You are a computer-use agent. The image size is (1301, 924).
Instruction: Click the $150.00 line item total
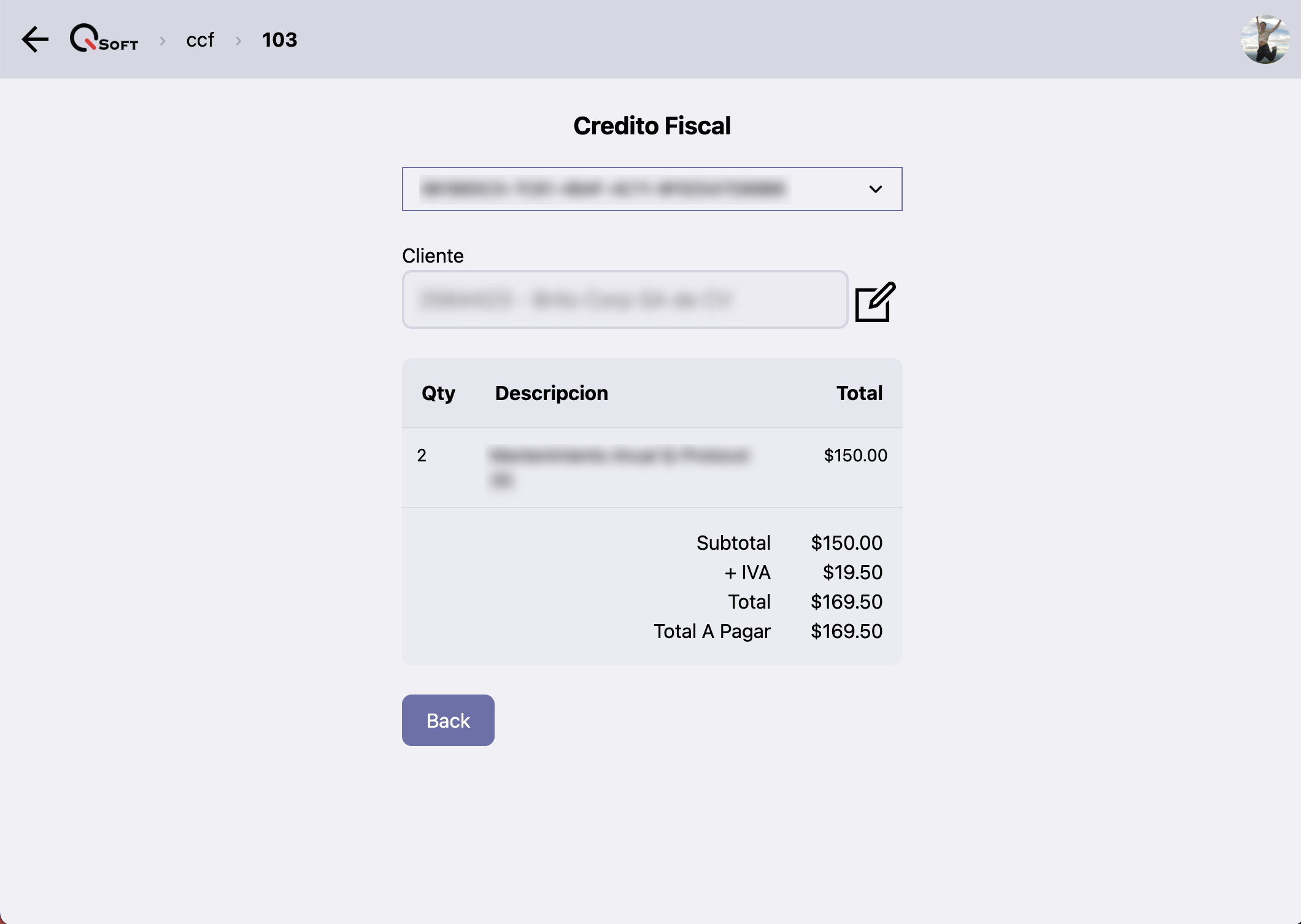pos(855,455)
